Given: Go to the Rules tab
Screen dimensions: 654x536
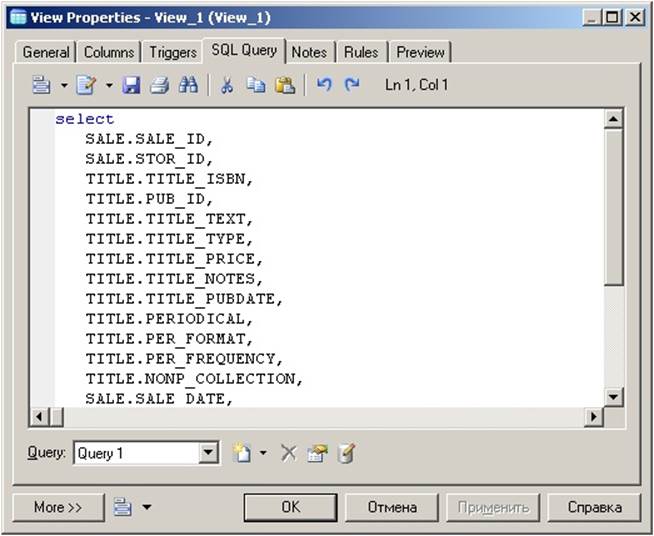Looking at the screenshot, I should click(x=361, y=52).
